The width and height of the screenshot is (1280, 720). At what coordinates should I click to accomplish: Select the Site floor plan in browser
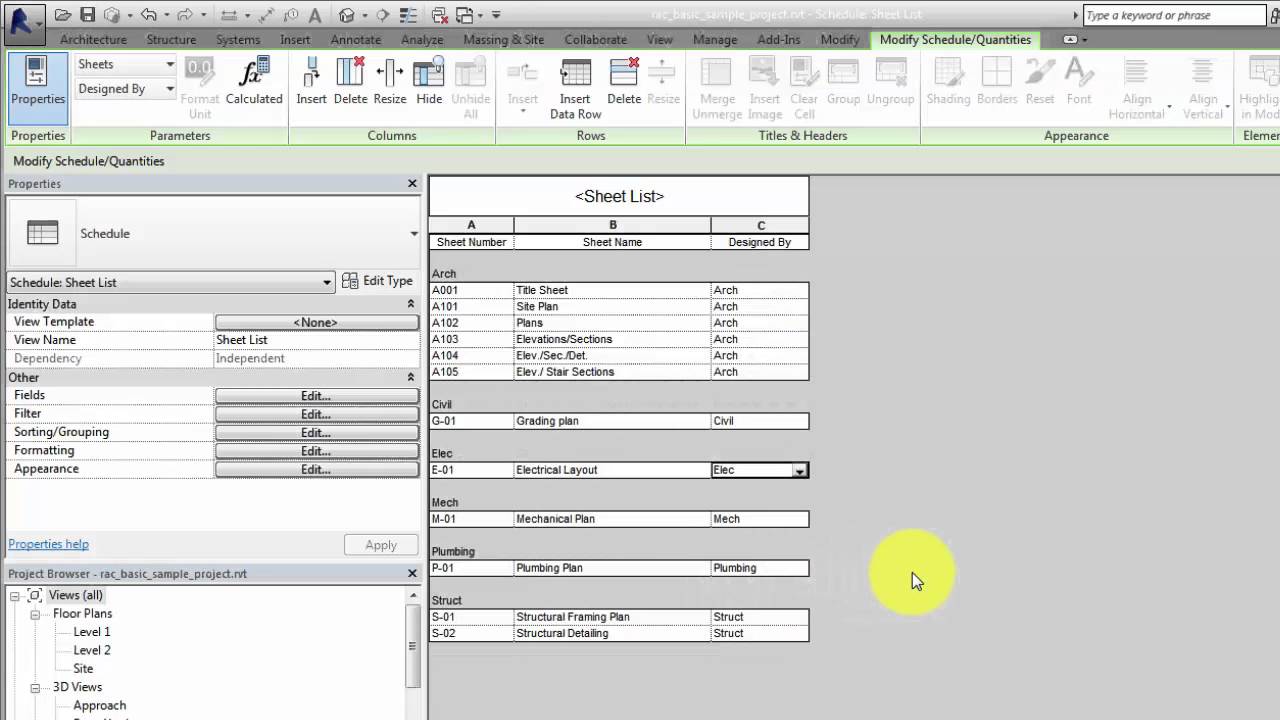click(x=83, y=668)
